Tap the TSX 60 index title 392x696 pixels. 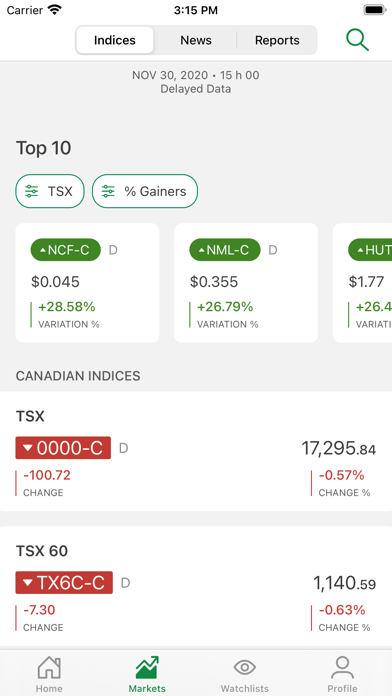42,551
